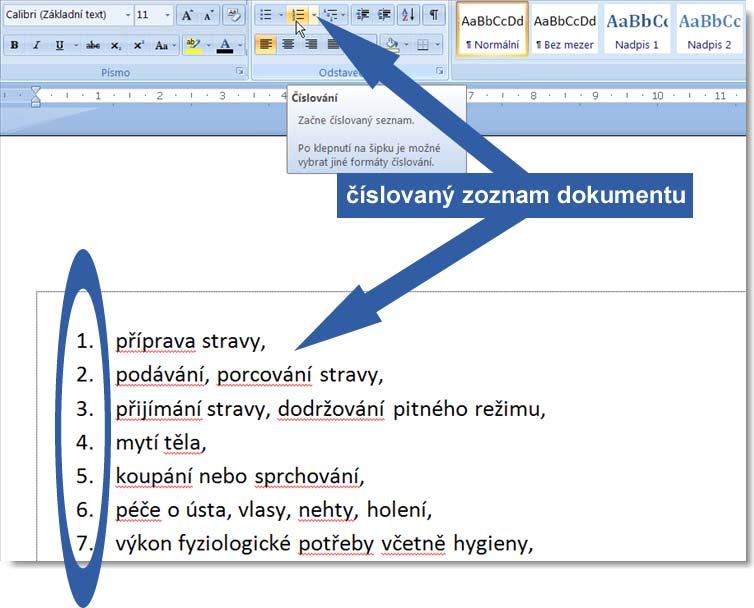754x608 pixels.
Task: Click the Shading paint bucket icon
Action: 392,45
